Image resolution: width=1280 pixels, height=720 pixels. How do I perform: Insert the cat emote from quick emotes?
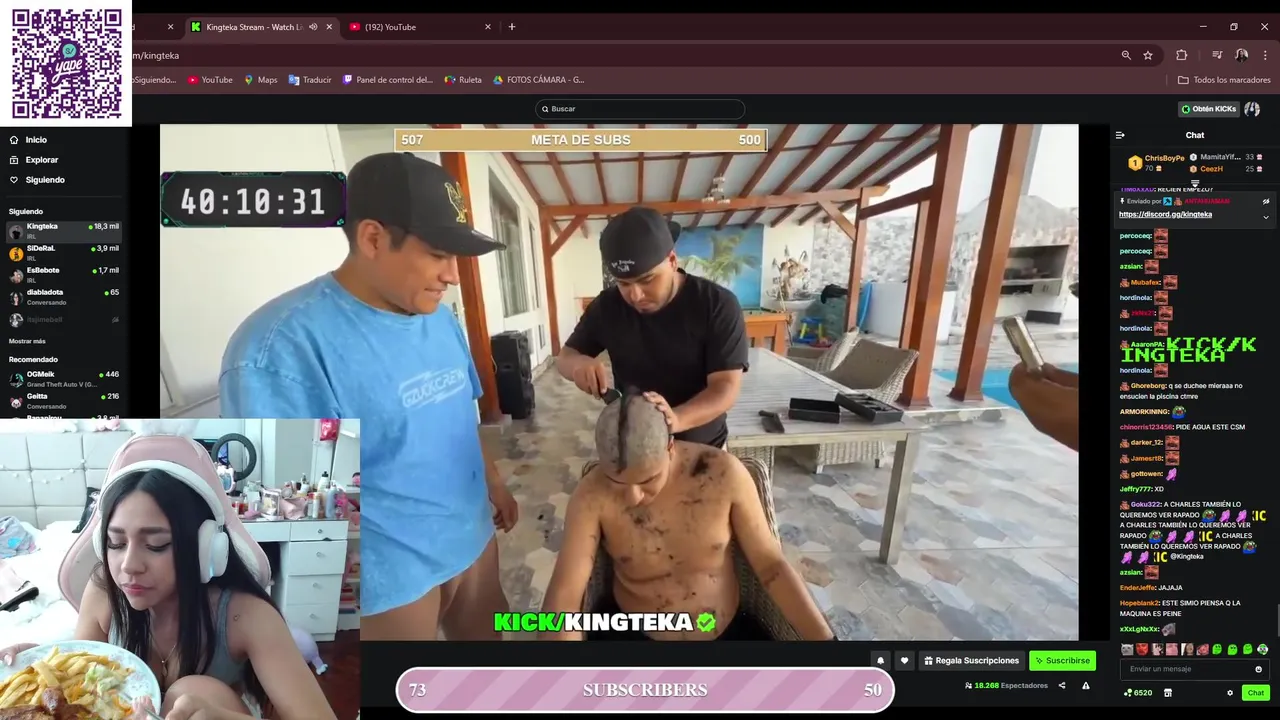[x=1128, y=650]
